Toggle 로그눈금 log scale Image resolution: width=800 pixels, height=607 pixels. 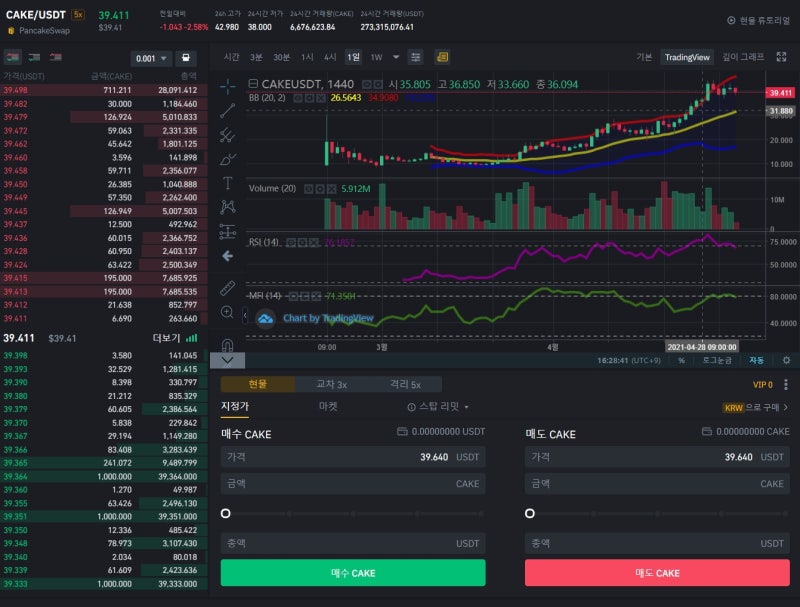[x=717, y=361]
